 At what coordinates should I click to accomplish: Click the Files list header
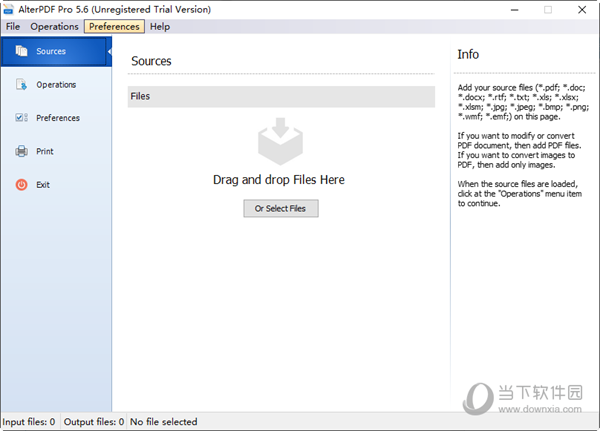click(281, 96)
